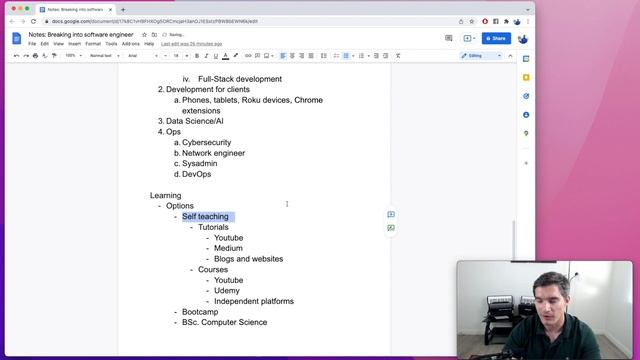The height and width of the screenshot is (360, 640).
Task: Click the document title to rename it
Action: tap(81, 35)
